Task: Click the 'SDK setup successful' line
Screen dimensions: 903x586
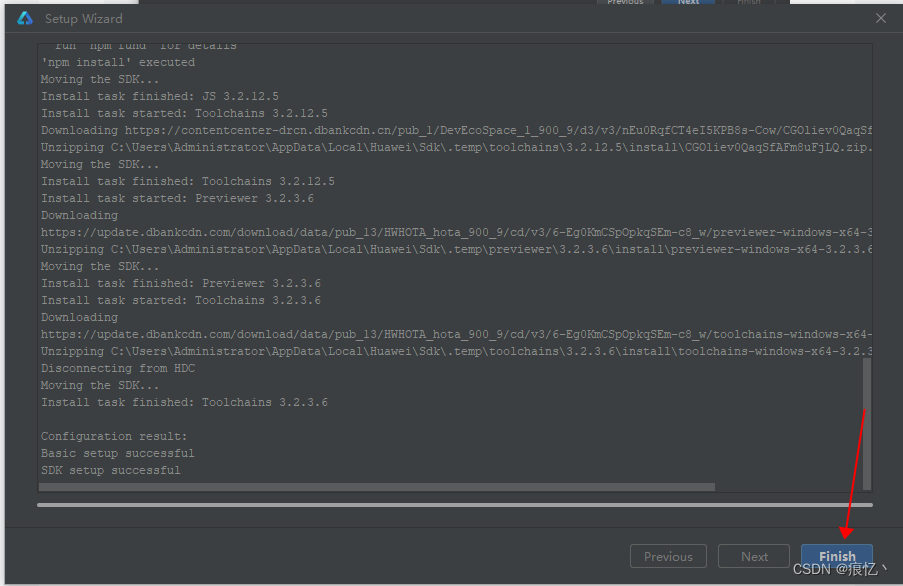Action: point(111,470)
